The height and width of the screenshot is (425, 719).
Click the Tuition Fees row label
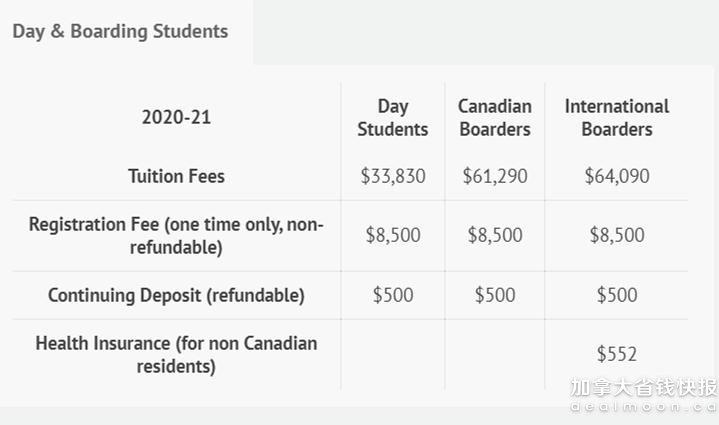tap(176, 176)
